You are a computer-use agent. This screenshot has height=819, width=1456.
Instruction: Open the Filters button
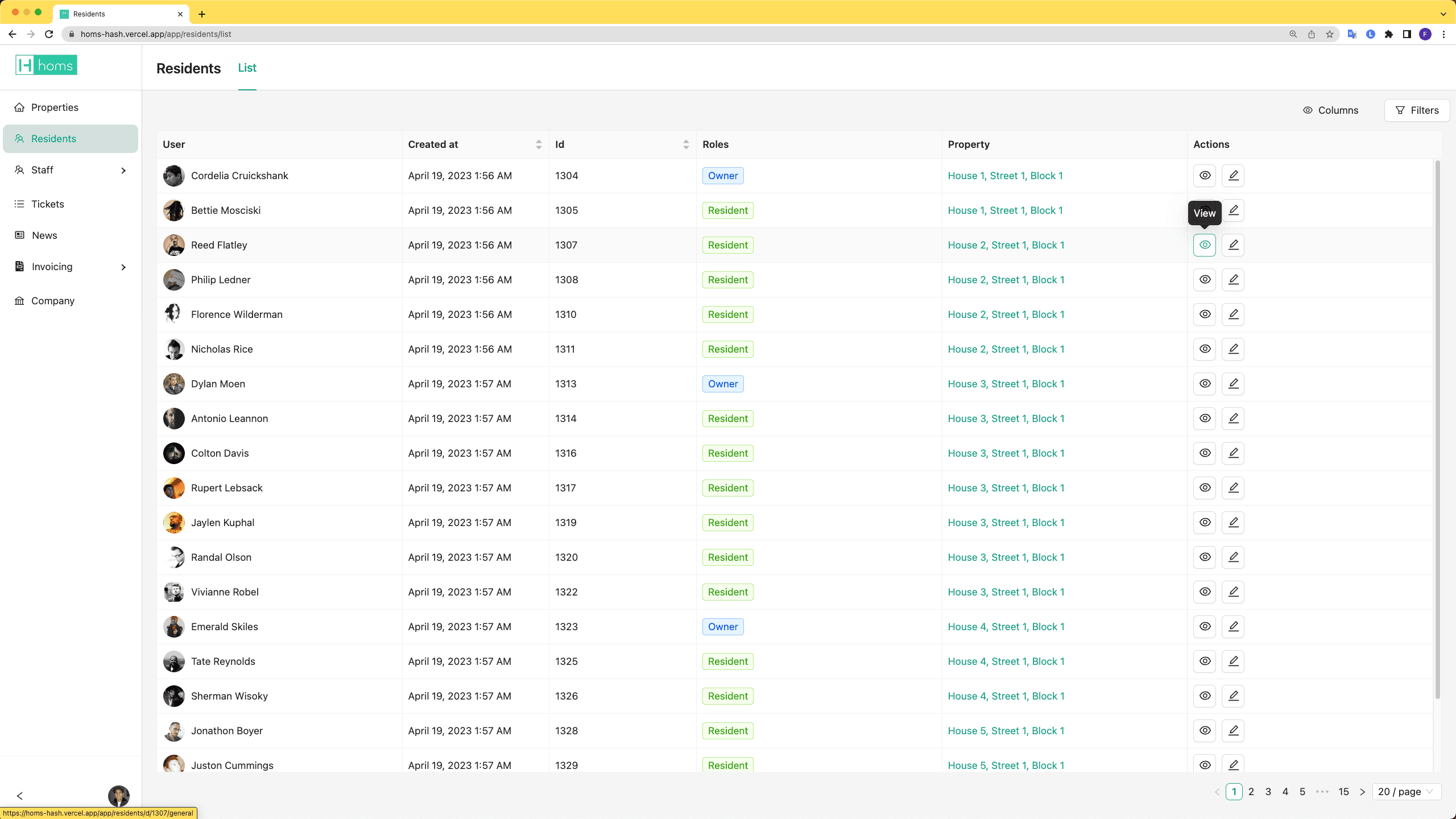tap(1417, 110)
